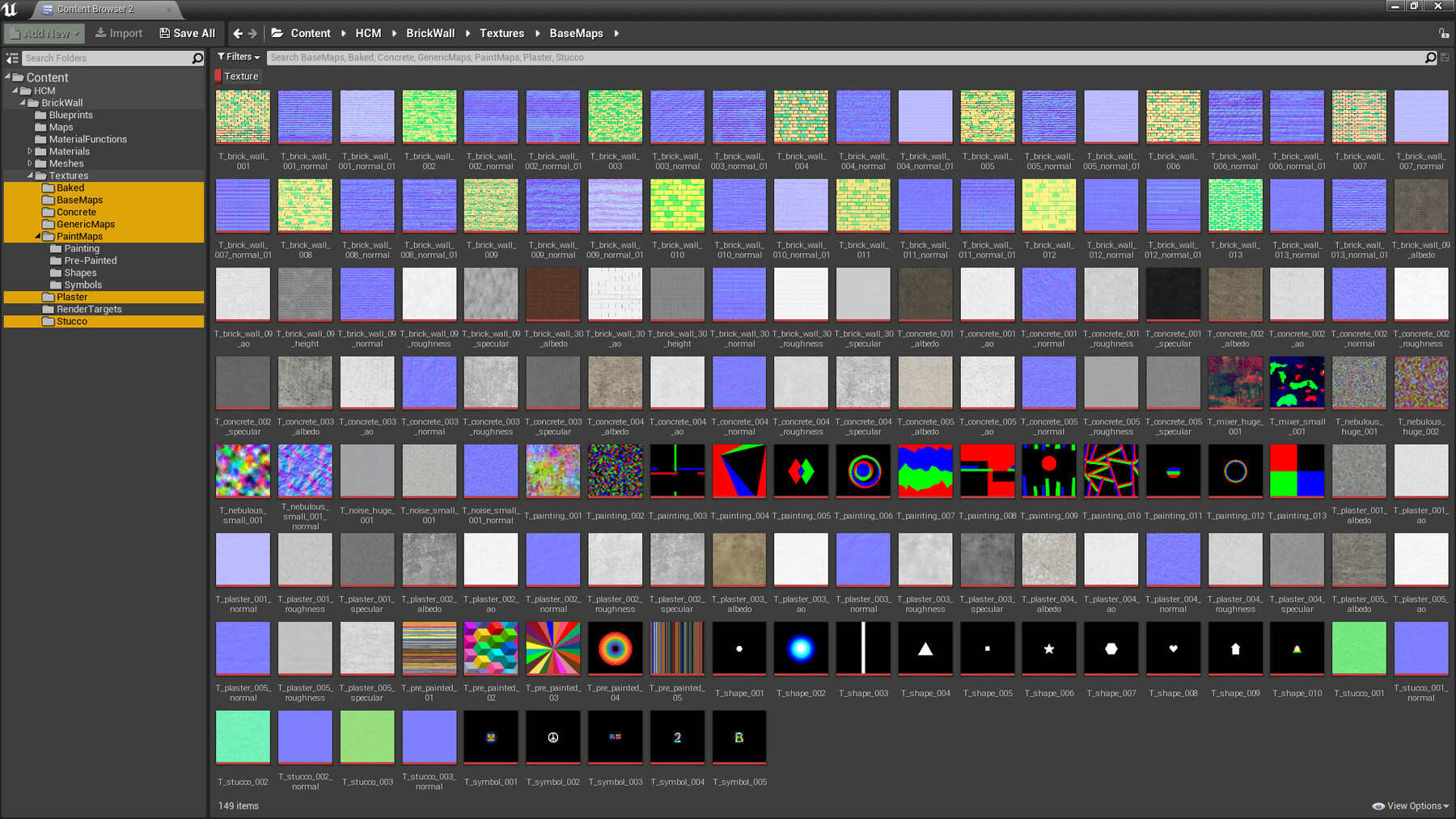Select the Stucco folder
The height and width of the screenshot is (819, 1456).
click(x=104, y=321)
